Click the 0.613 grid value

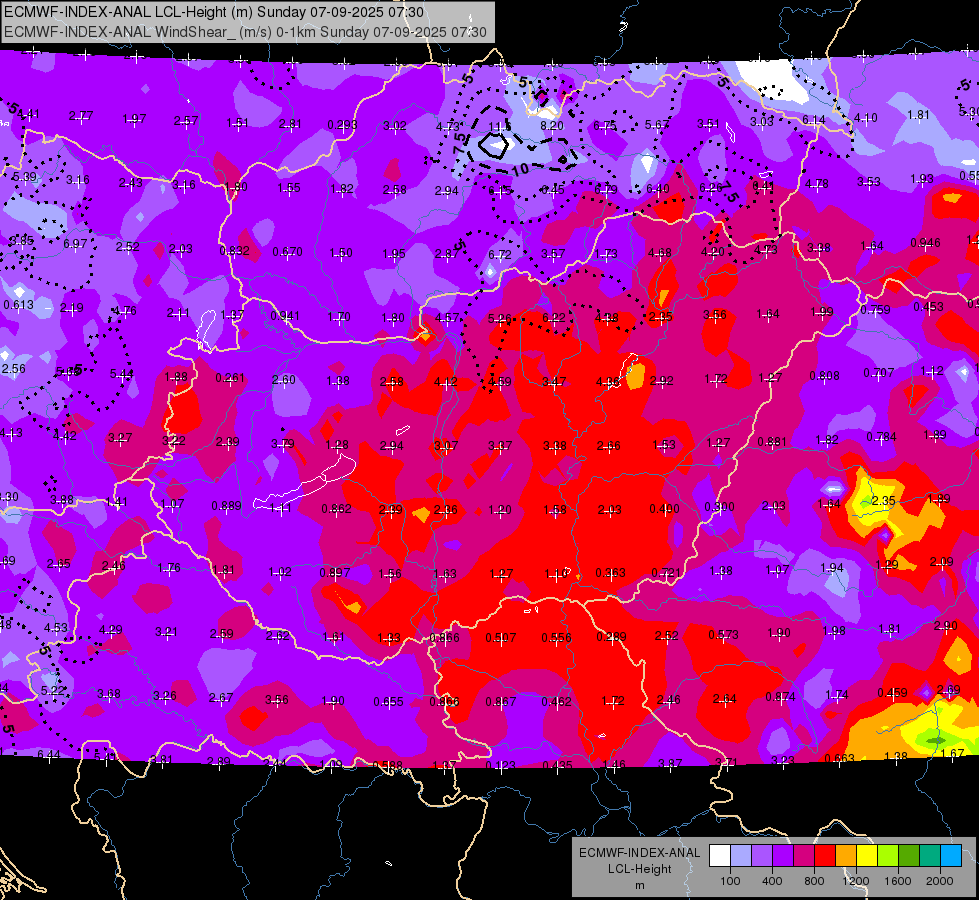pyautogui.click(x=19, y=305)
